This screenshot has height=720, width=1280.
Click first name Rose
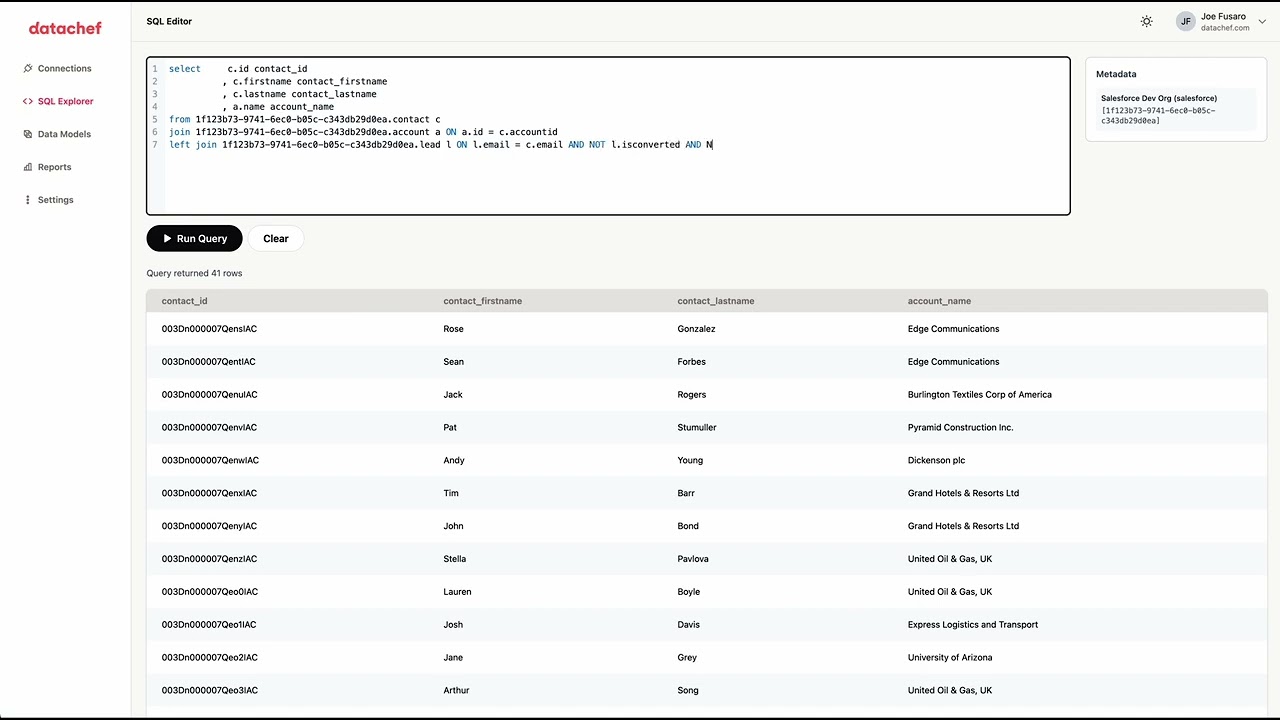pyautogui.click(x=453, y=329)
